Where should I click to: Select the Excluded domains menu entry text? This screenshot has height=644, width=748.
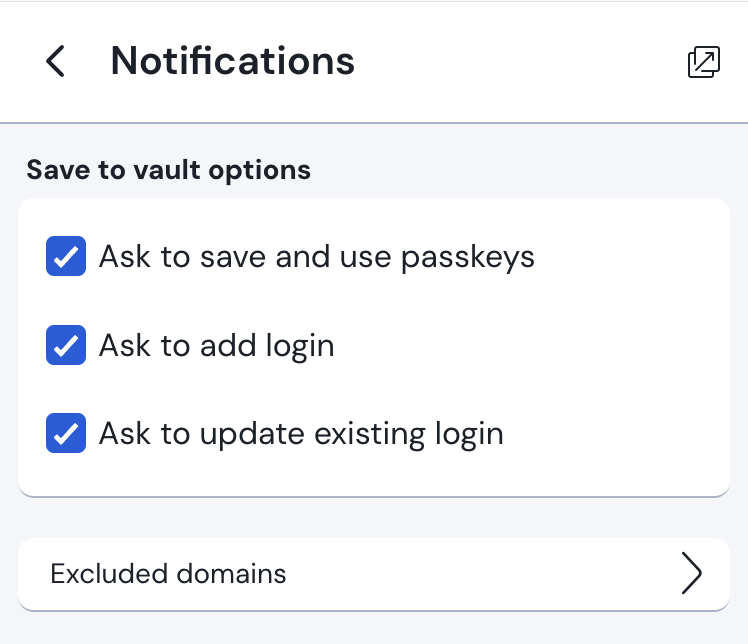pos(168,574)
